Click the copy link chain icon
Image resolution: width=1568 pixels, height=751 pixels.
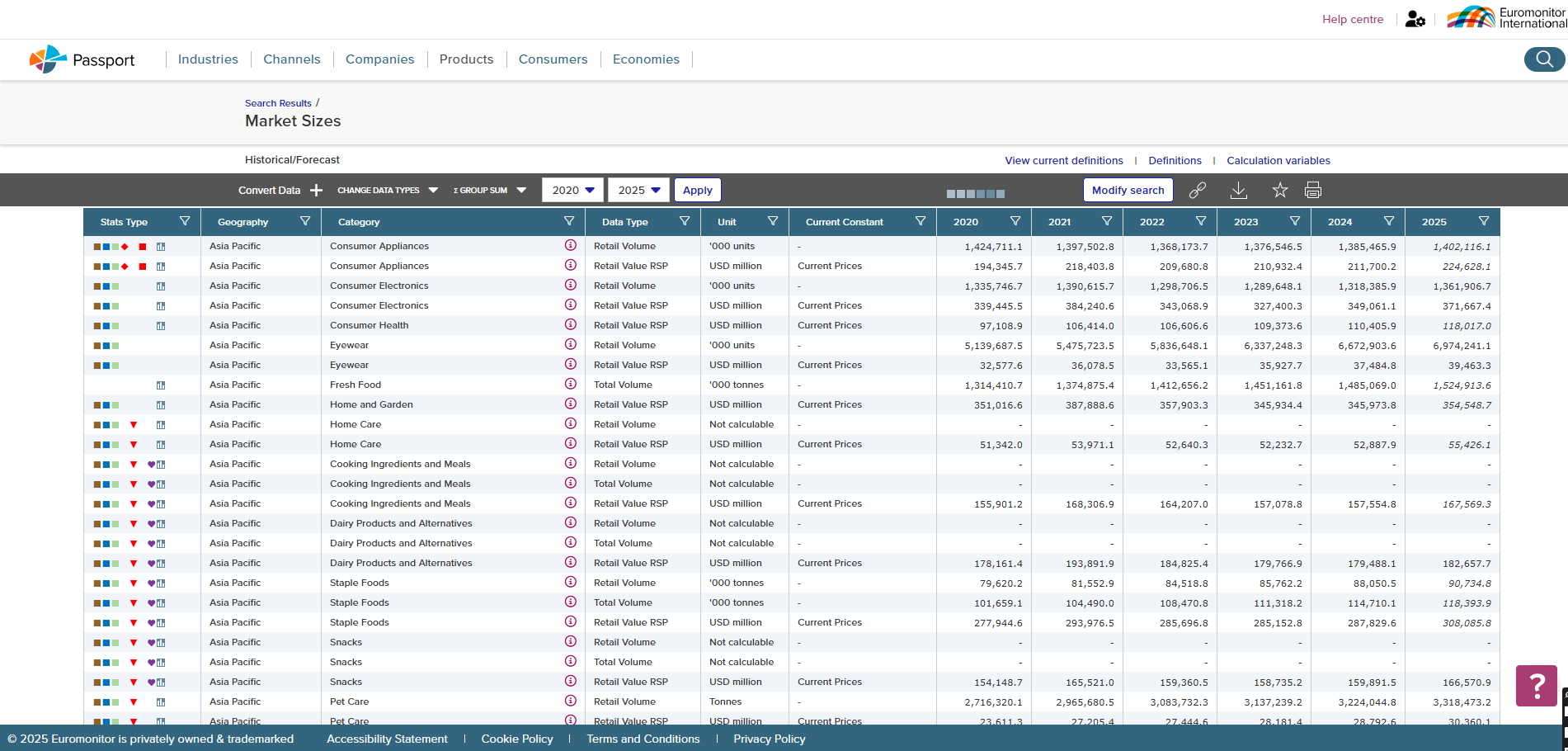coord(1197,191)
